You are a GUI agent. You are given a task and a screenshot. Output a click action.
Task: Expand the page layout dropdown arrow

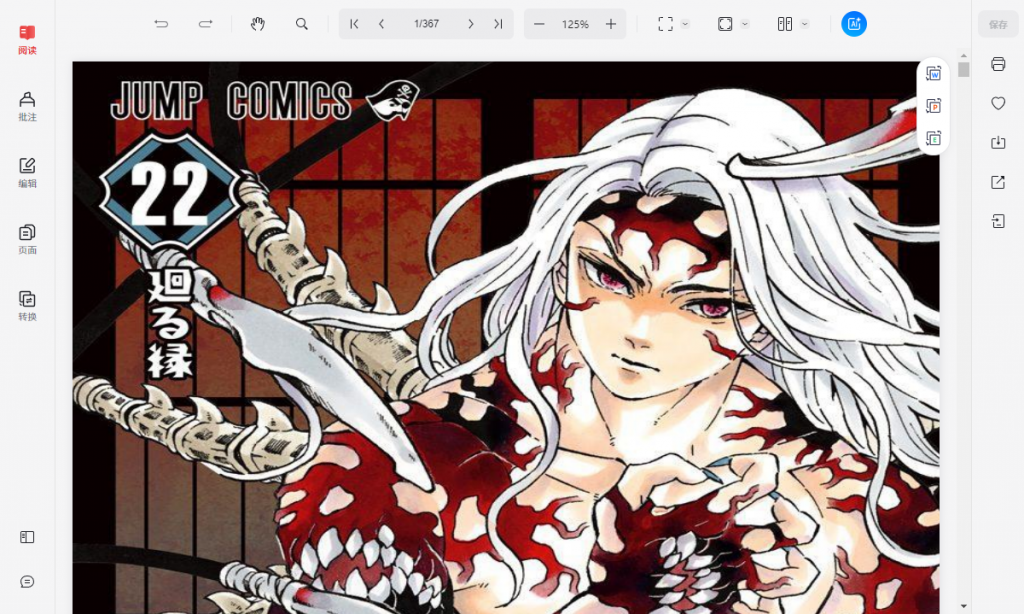point(805,24)
